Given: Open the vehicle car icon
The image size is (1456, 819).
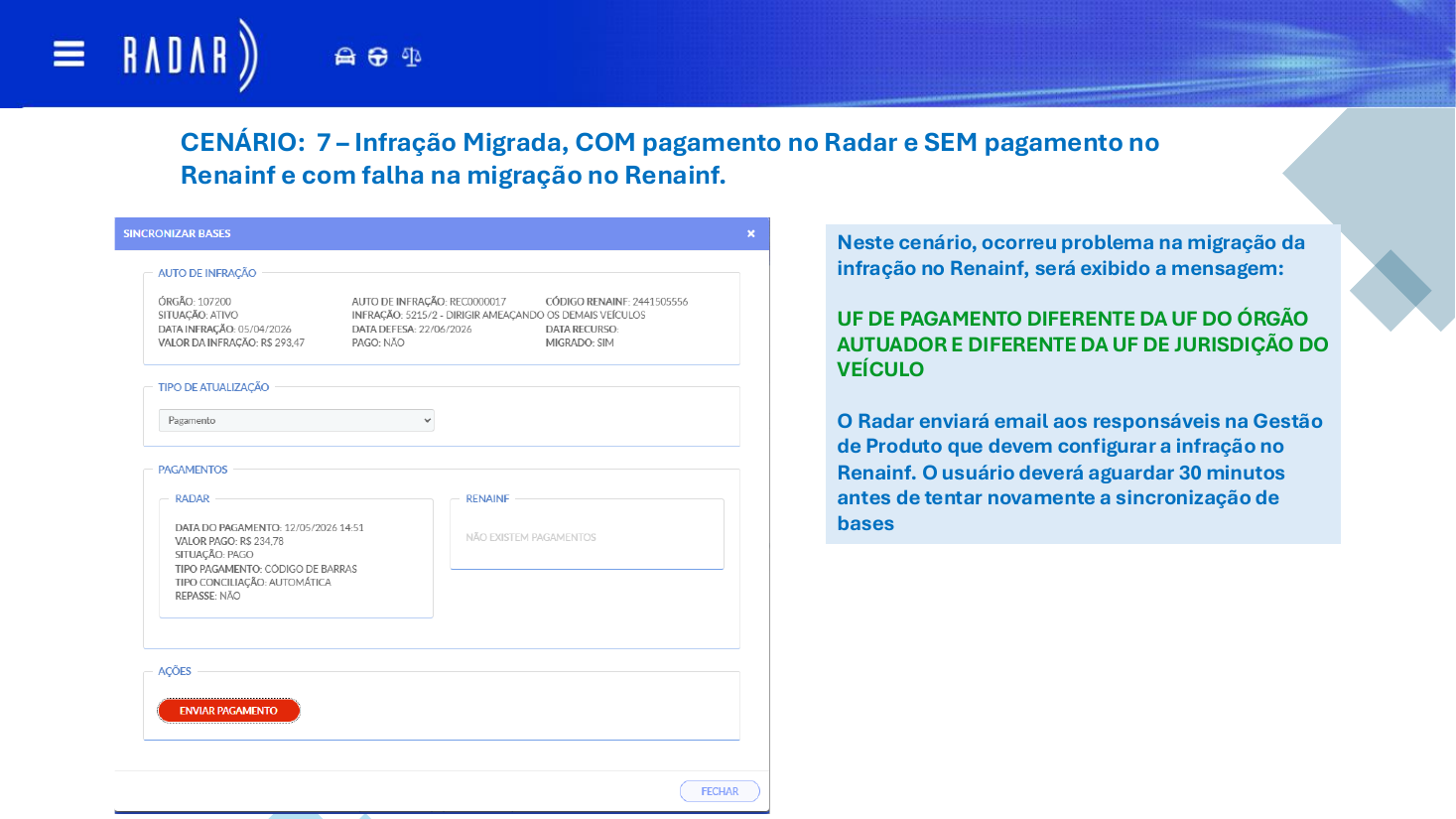Looking at the screenshot, I should click(344, 57).
